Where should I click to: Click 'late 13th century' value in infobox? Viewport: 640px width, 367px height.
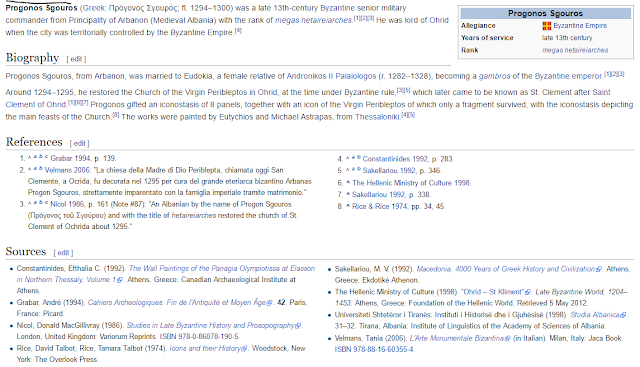567,38
